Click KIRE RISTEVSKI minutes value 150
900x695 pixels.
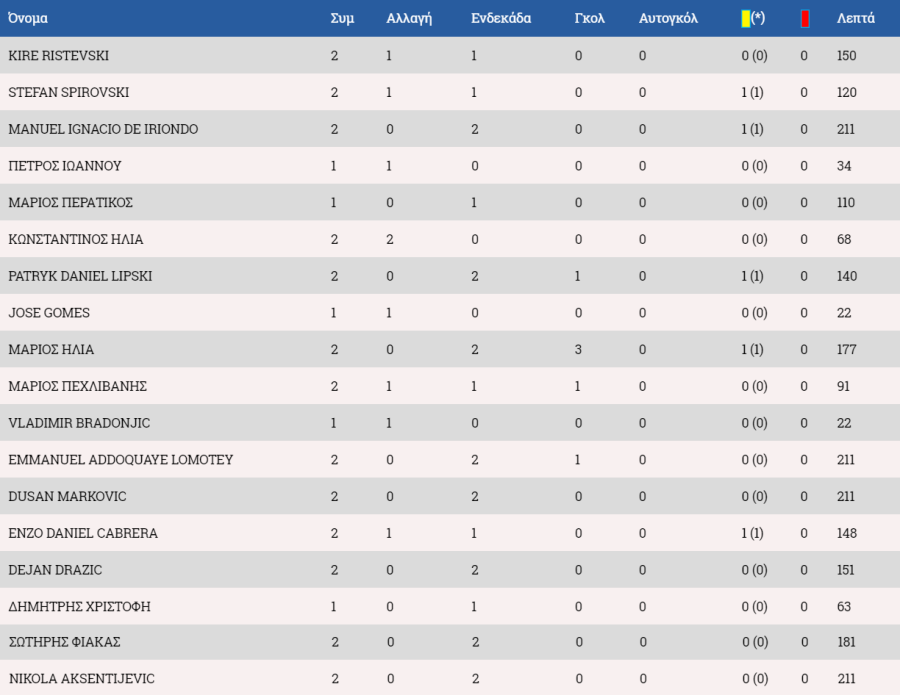(847, 56)
